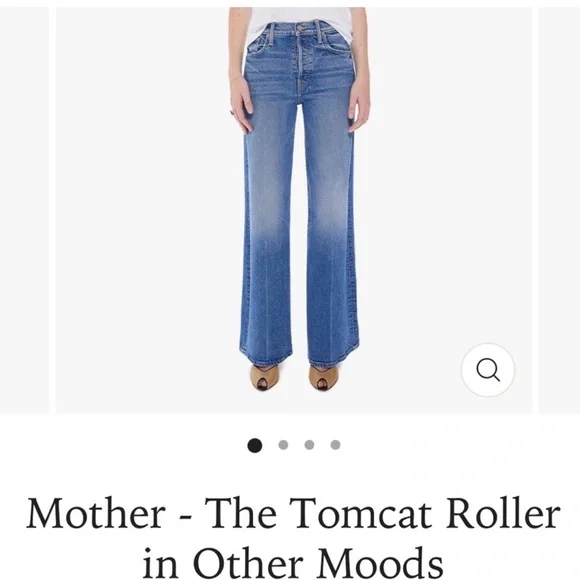Viewport: 580px width, 580px height.
Task: Jump to the third carousel dot
Action: [x=309, y=445]
